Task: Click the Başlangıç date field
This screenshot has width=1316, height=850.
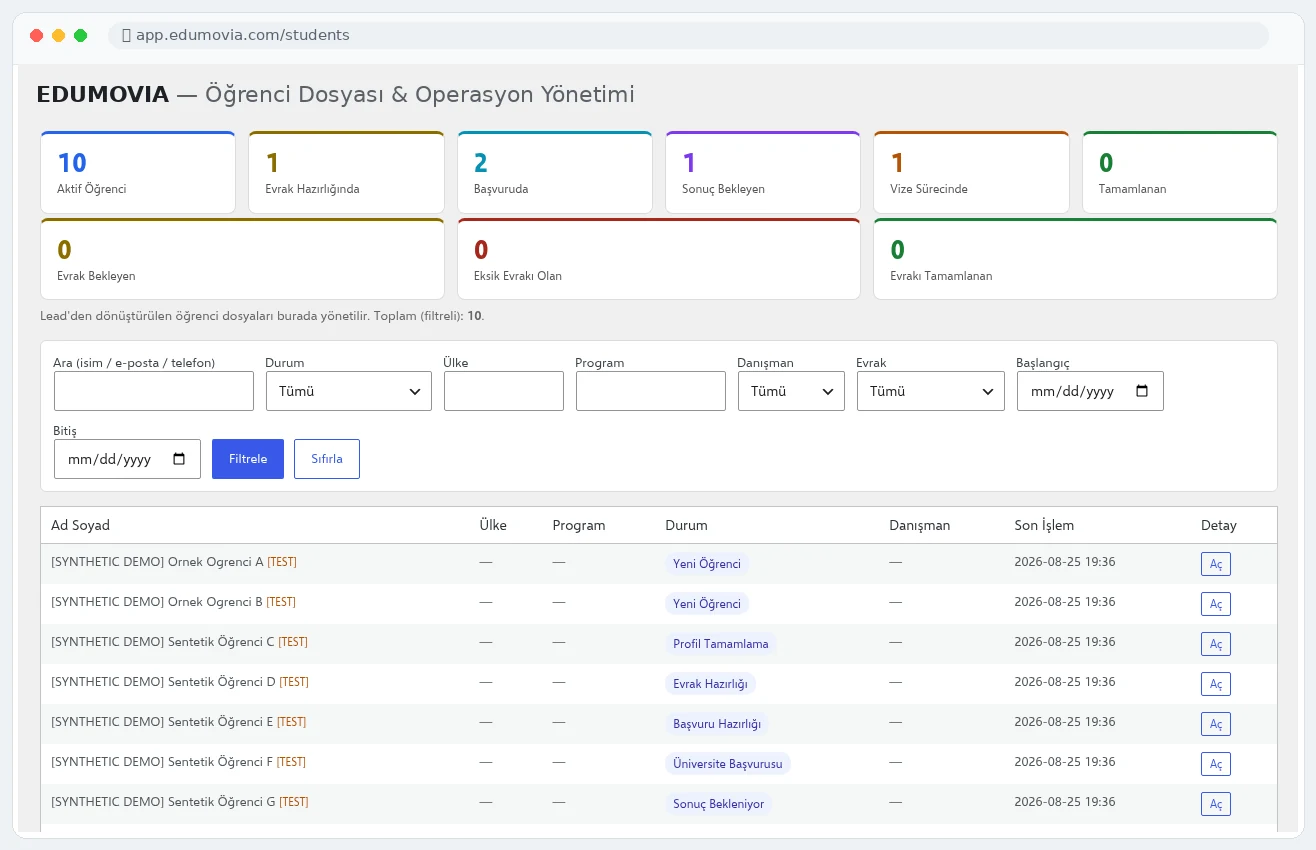Action: click(1090, 391)
